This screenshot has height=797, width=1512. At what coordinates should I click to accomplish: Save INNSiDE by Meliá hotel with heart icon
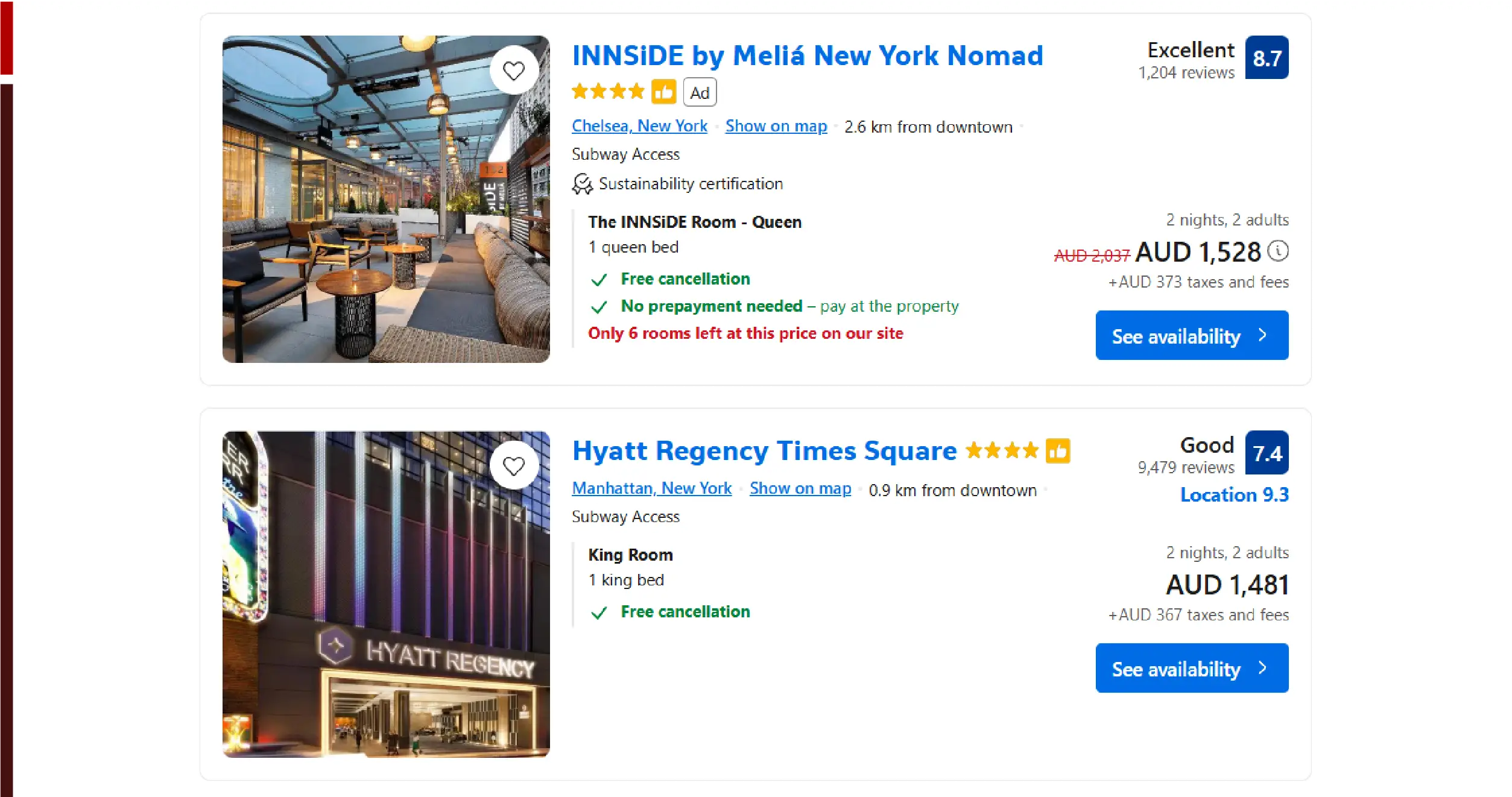(x=513, y=71)
